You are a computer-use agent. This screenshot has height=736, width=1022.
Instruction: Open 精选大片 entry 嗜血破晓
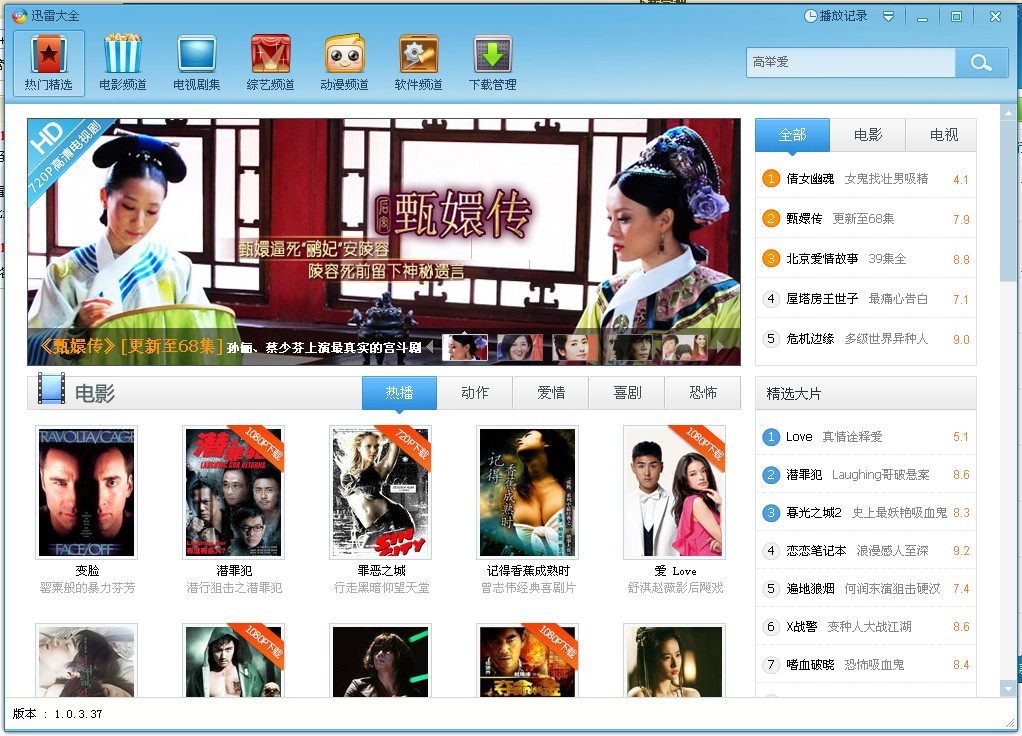[866, 664]
